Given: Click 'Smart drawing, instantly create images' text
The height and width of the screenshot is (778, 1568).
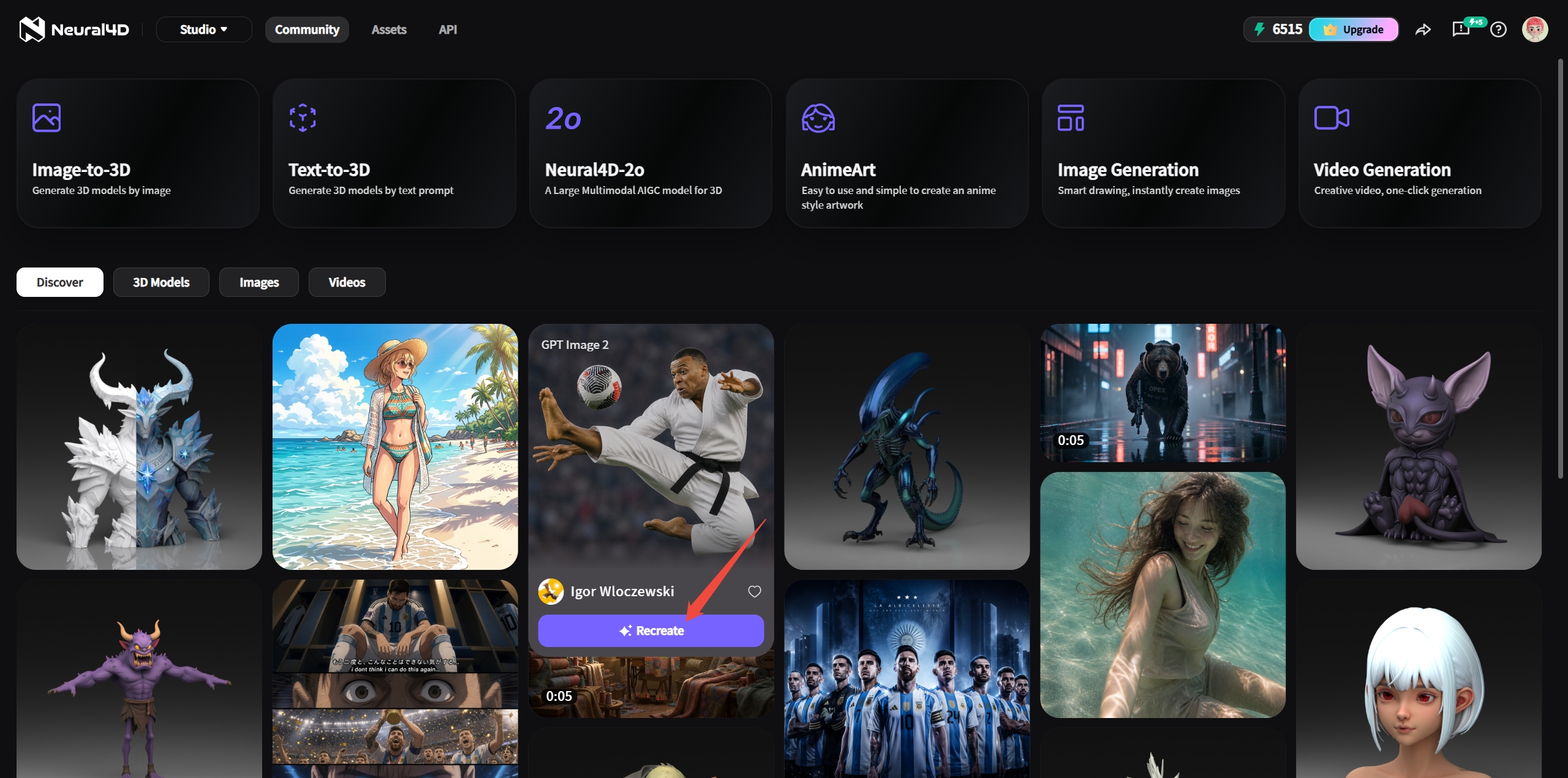Looking at the screenshot, I should pyautogui.click(x=1148, y=190).
